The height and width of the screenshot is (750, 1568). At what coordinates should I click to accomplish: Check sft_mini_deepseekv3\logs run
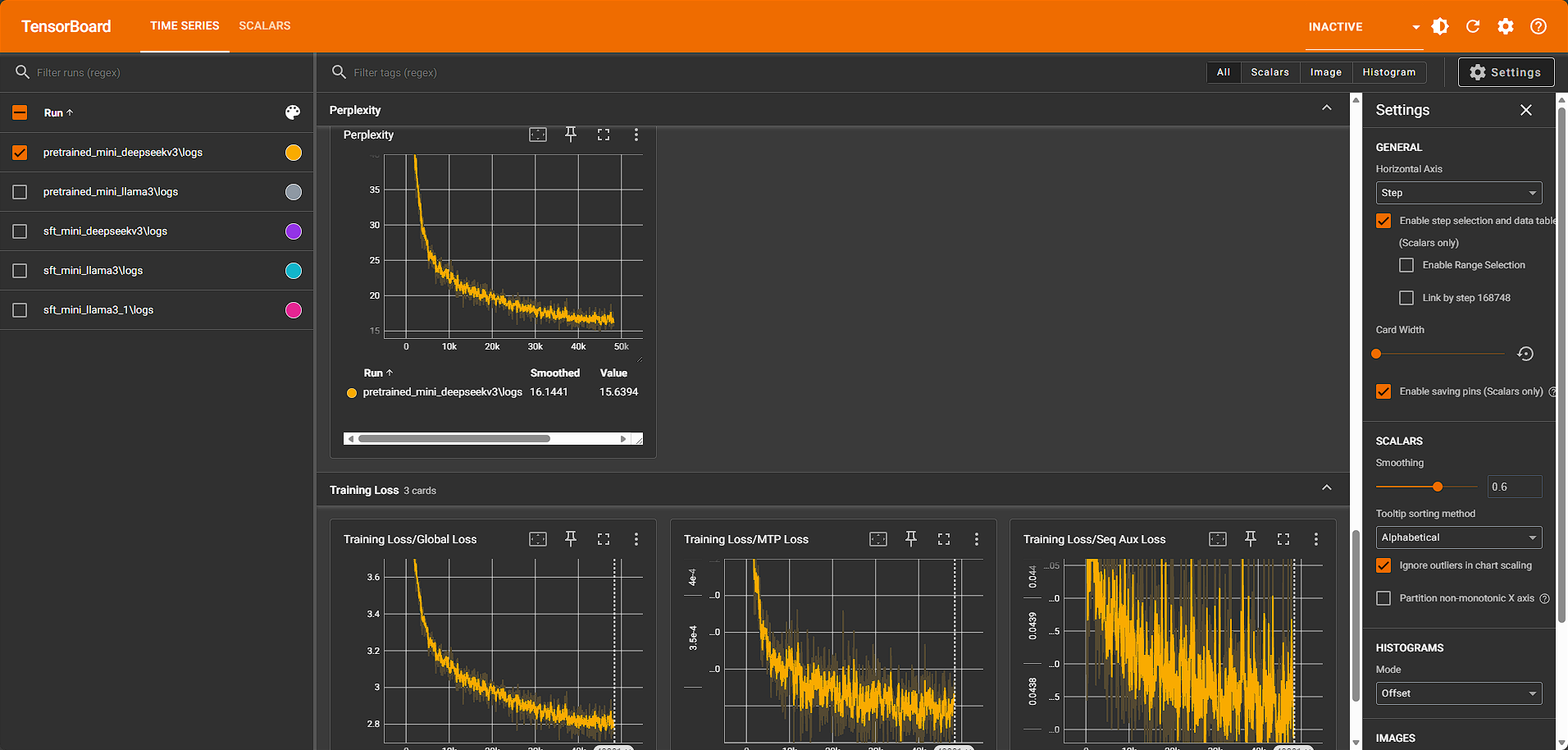[20, 231]
